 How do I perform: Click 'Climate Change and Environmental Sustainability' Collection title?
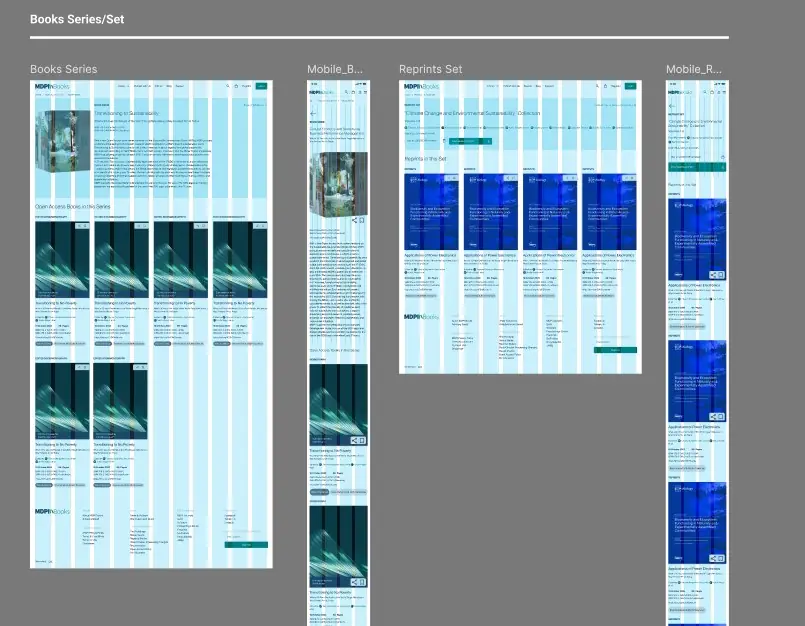point(472,113)
